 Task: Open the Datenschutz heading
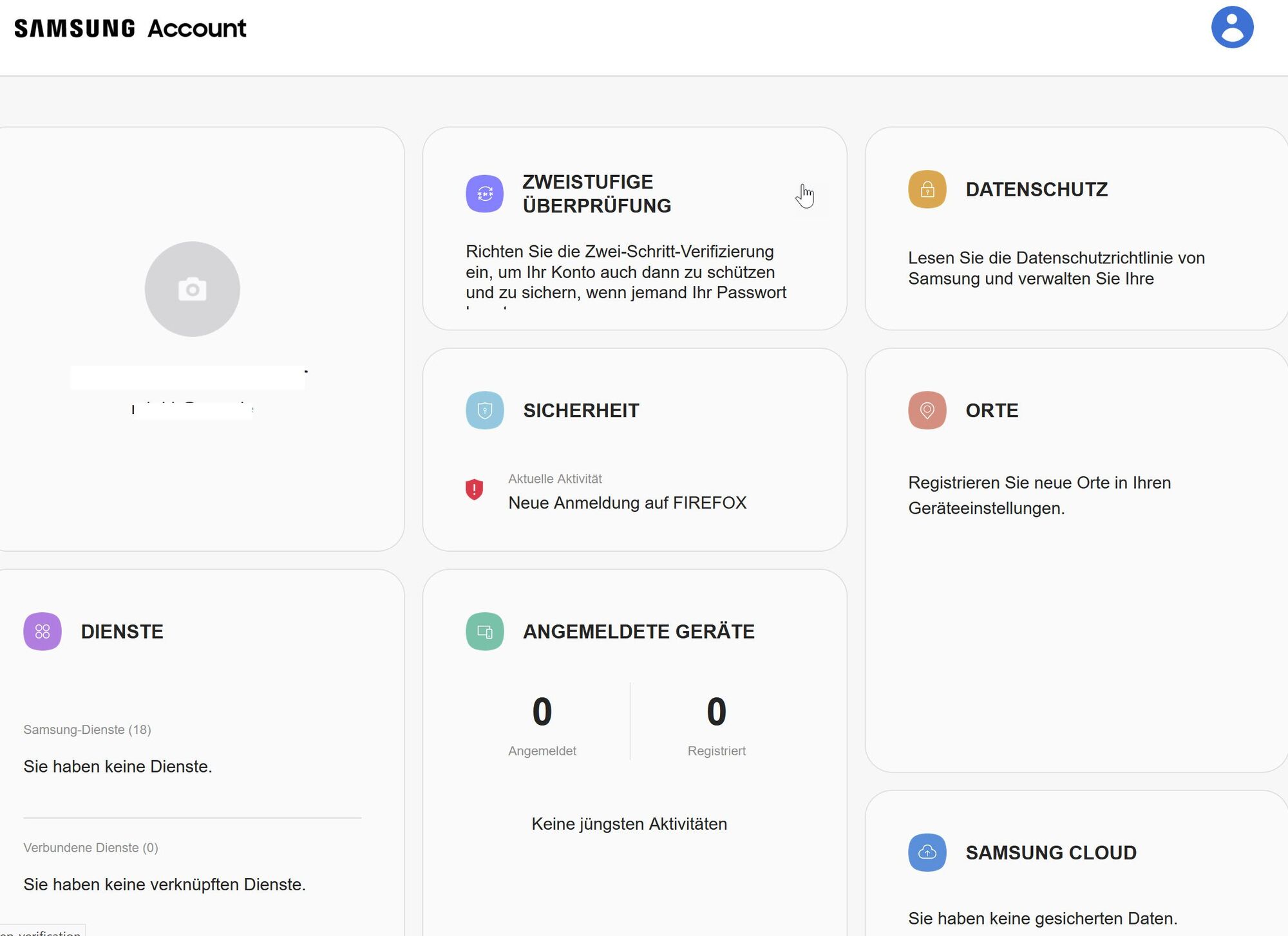coord(1036,189)
